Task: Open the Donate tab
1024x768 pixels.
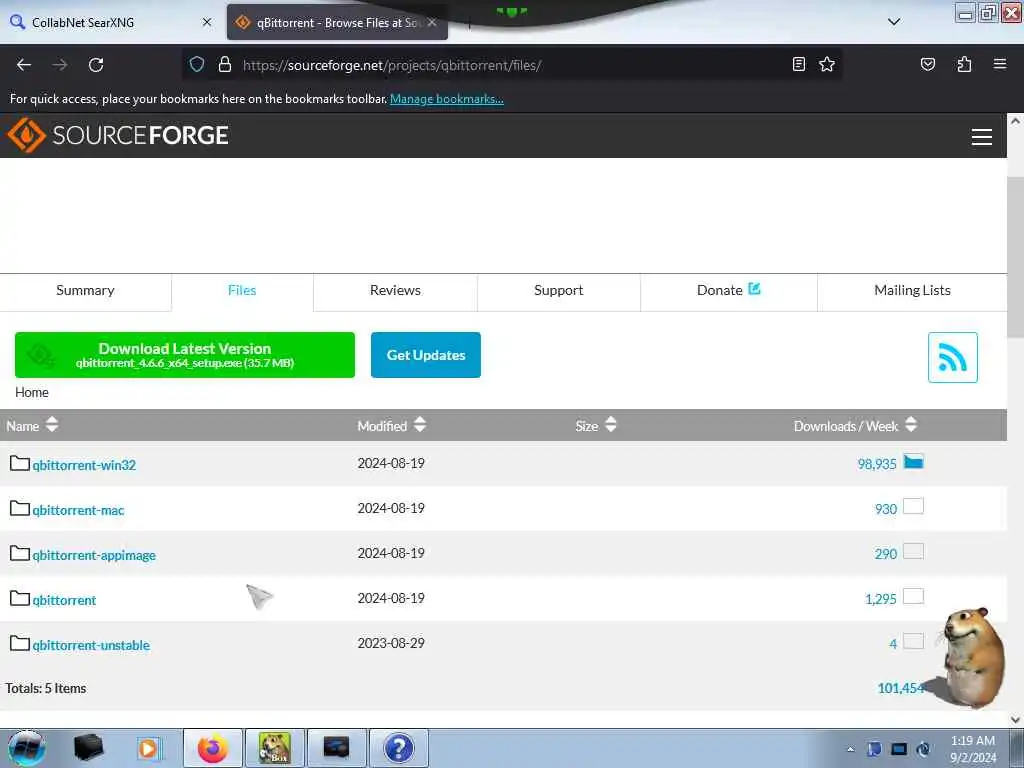Action: (x=728, y=291)
